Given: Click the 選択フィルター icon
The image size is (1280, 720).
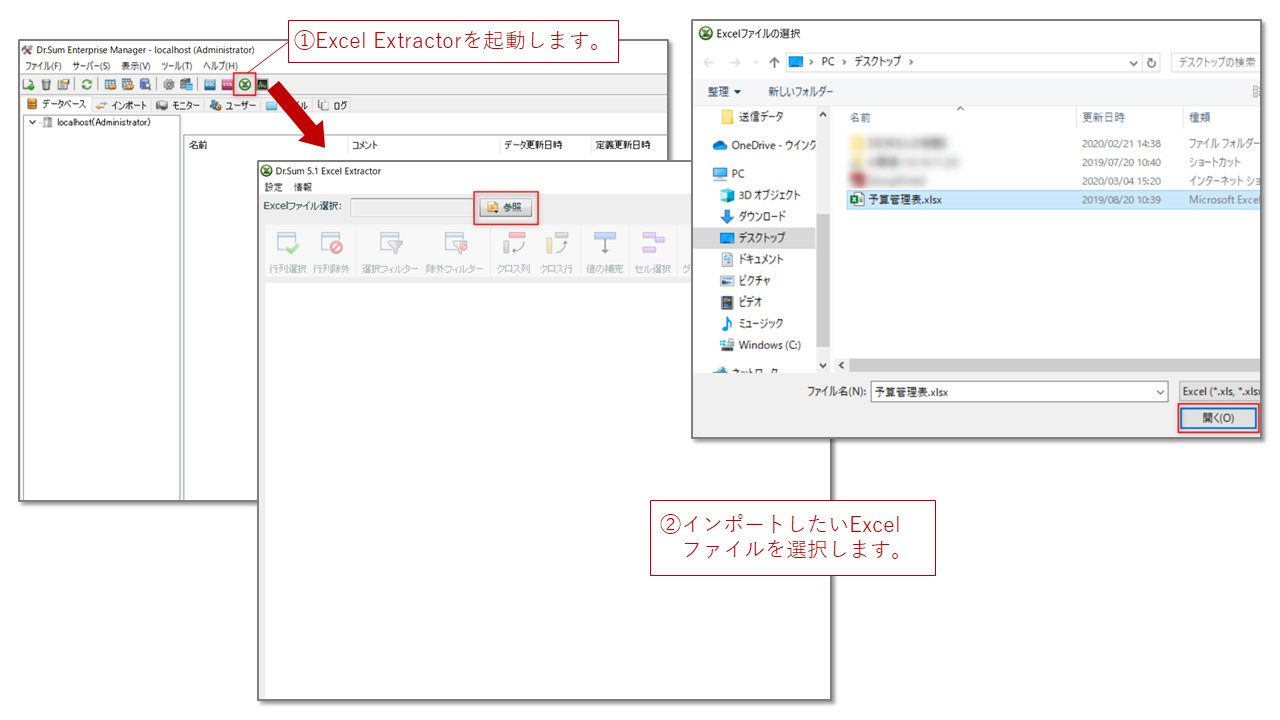Looking at the screenshot, I should pyautogui.click(x=391, y=250).
